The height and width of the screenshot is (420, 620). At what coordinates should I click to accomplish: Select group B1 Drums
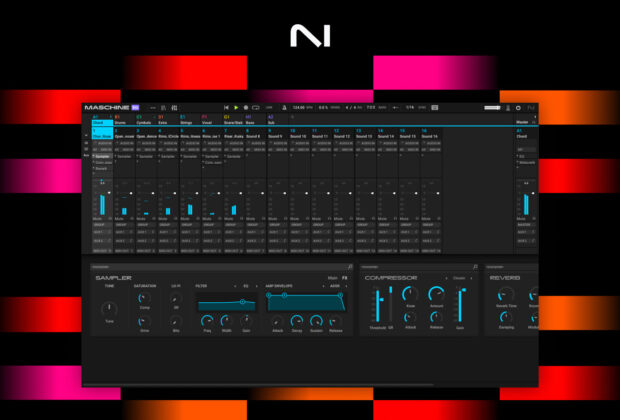124,120
